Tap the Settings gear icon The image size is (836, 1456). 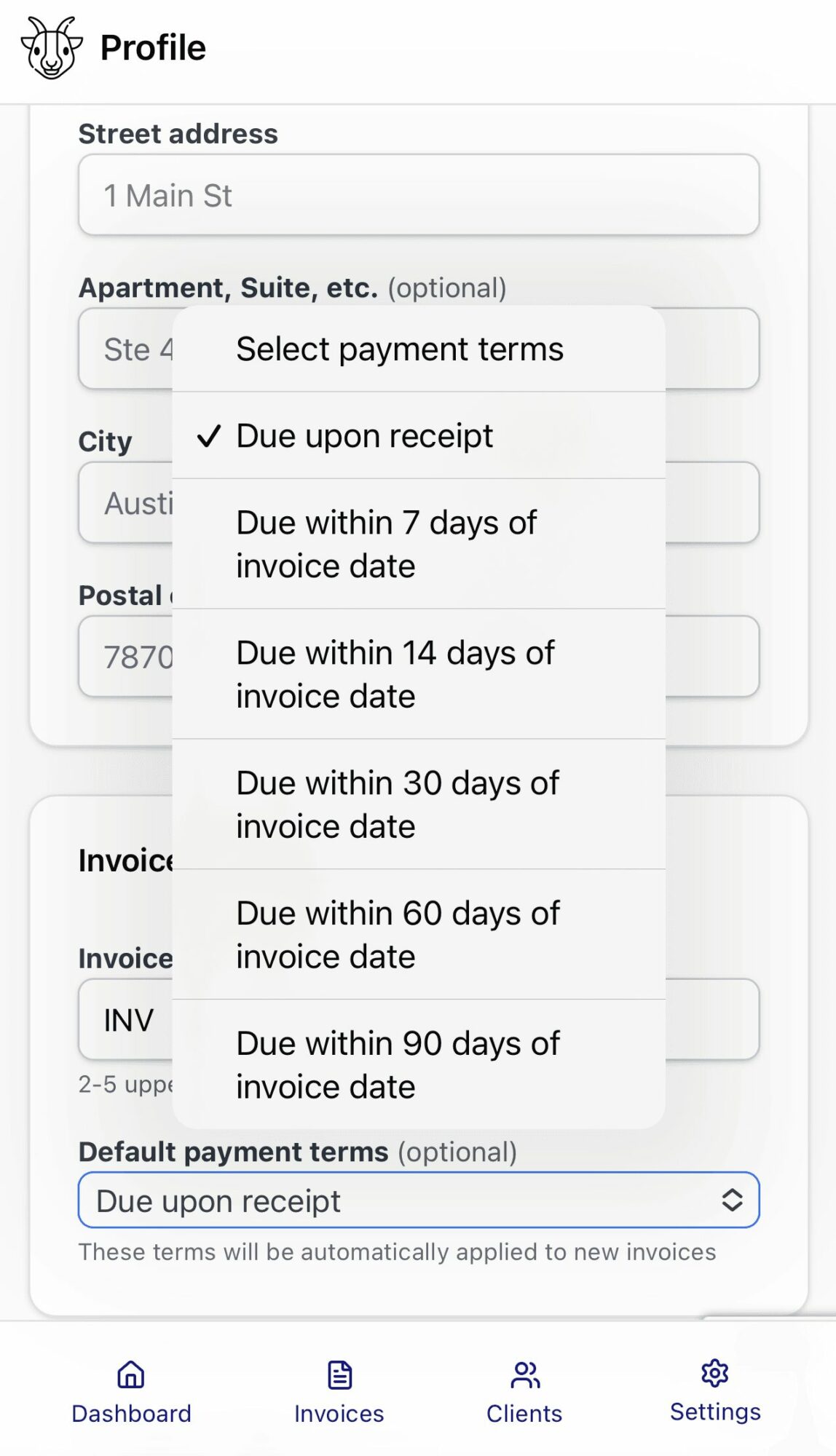[x=714, y=1373]
